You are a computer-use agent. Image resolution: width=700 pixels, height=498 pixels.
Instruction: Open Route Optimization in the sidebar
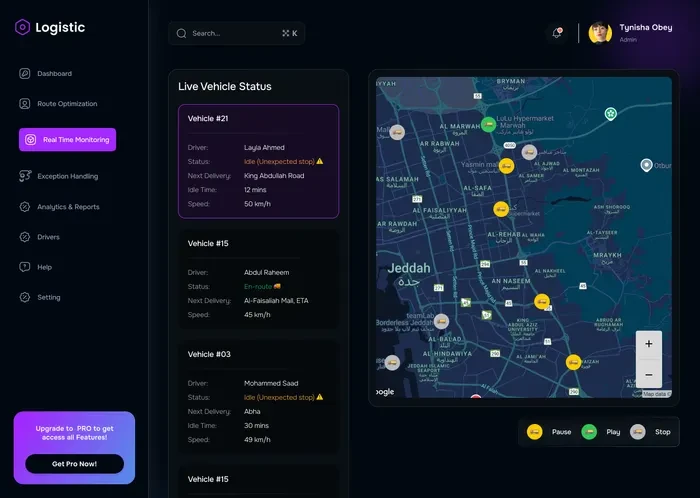[58, 104]
